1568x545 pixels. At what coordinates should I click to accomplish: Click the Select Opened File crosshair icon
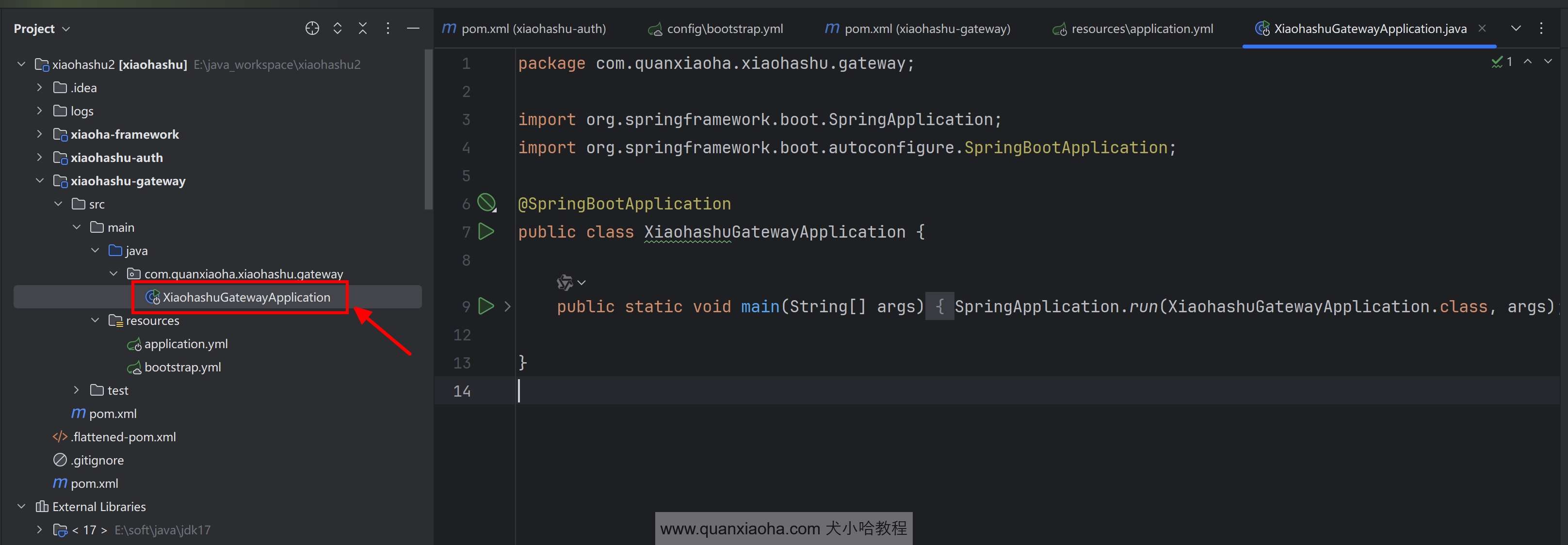(x=312, y=29)
